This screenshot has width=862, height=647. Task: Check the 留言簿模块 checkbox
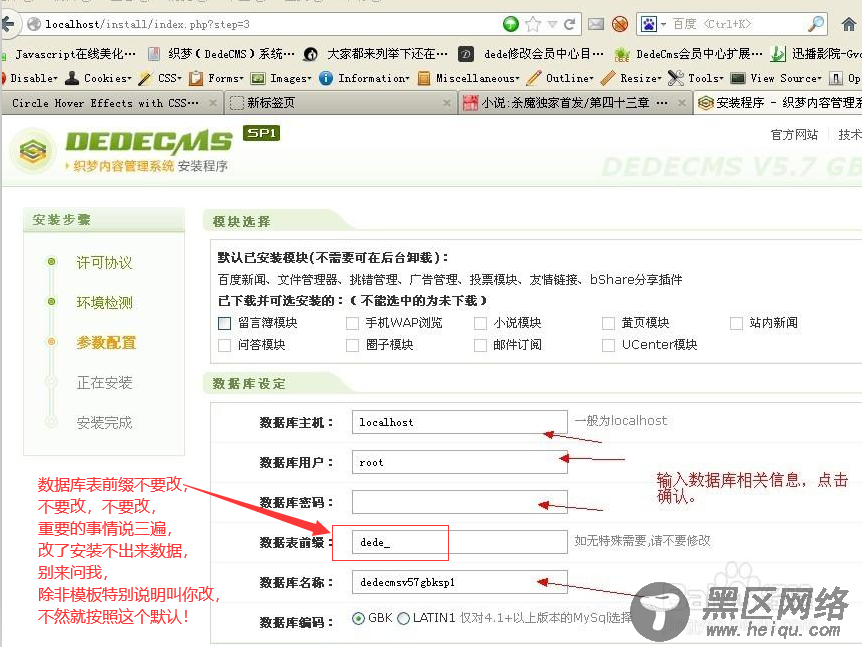[x=224, y=323]
